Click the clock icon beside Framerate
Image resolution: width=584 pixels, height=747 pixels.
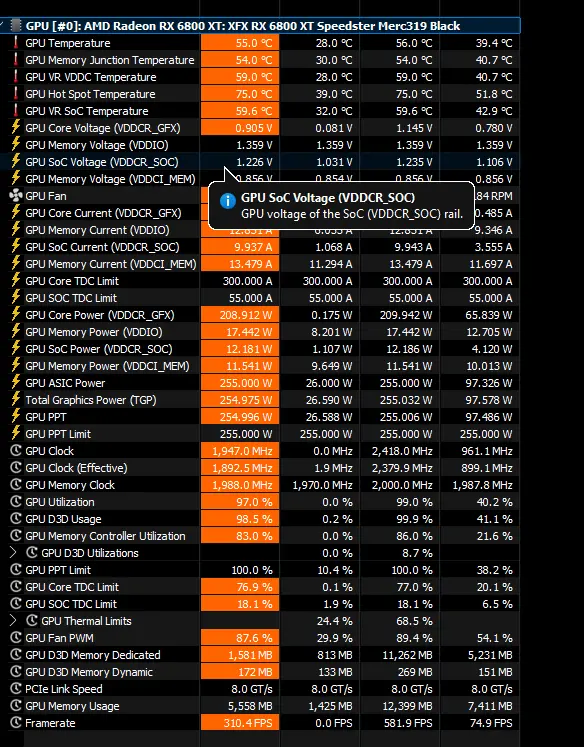pyautogui.click(x=16, y=723)
